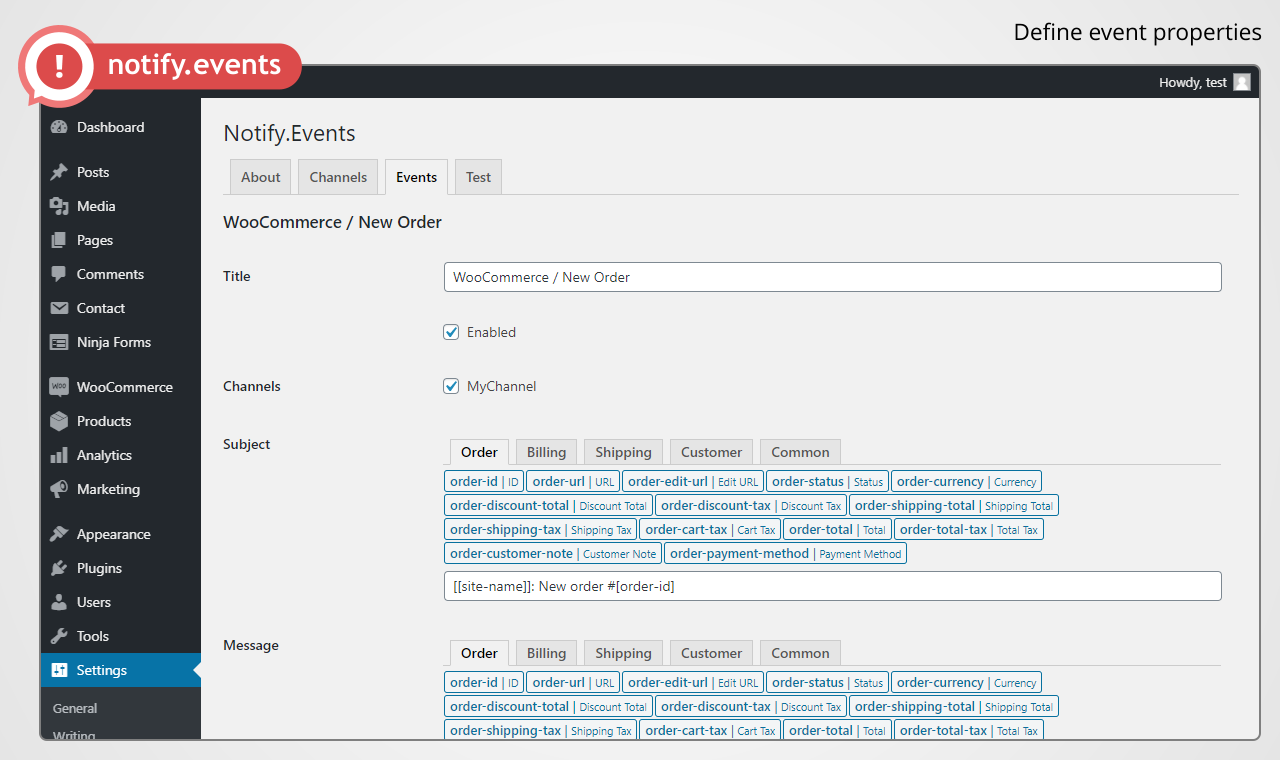Open General settings submenu link

[x=75, y=708]
